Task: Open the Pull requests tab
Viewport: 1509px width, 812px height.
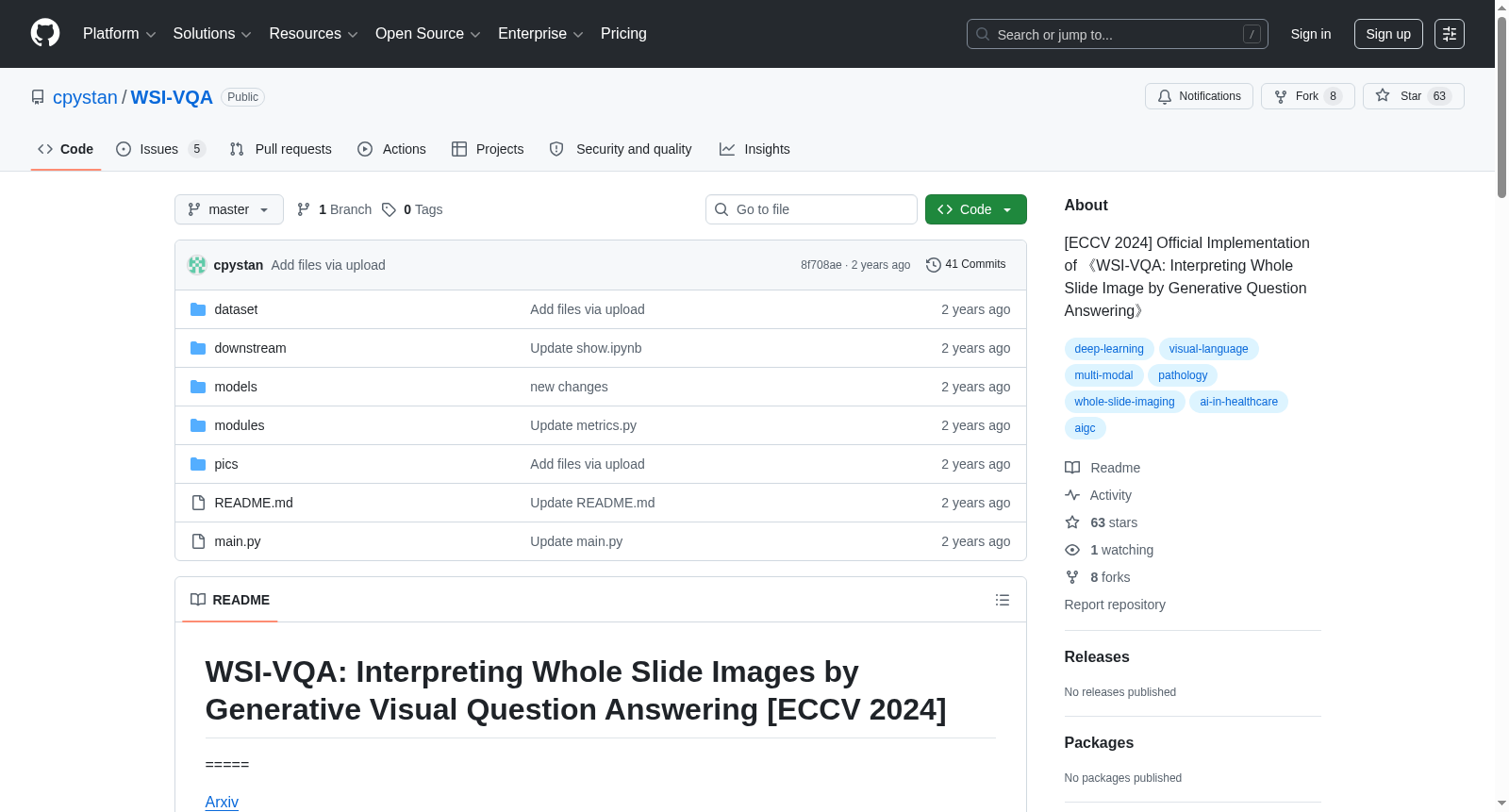Action: point(281,149)
